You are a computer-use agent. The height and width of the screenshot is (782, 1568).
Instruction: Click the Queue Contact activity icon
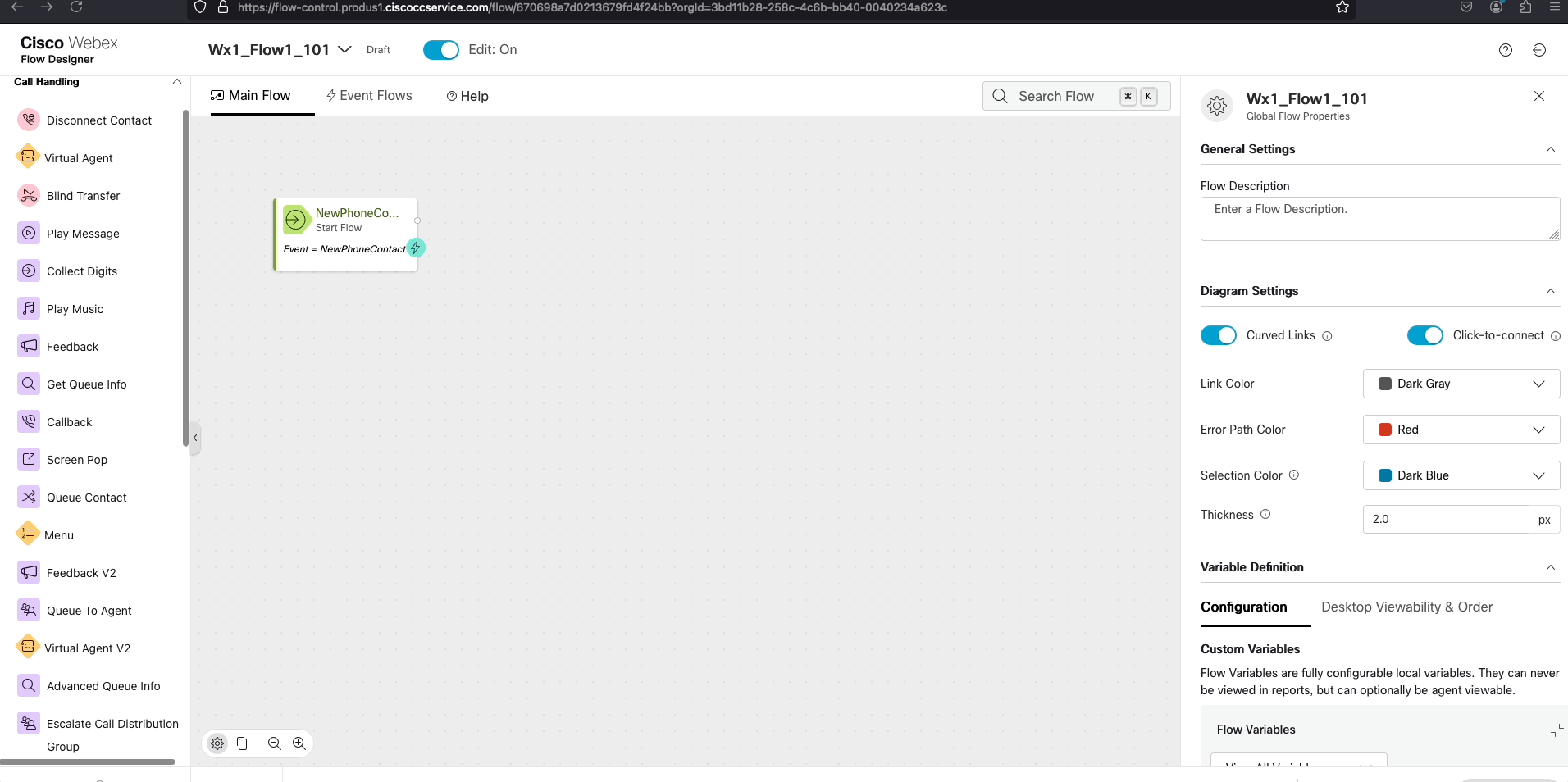click(x=29, y=497)
